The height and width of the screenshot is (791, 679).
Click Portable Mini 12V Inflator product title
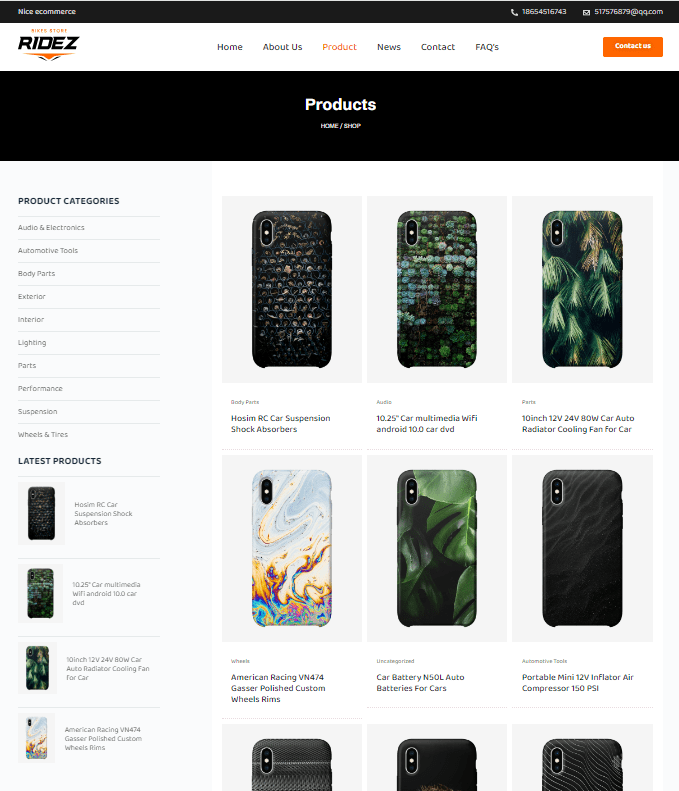[578, 683]
